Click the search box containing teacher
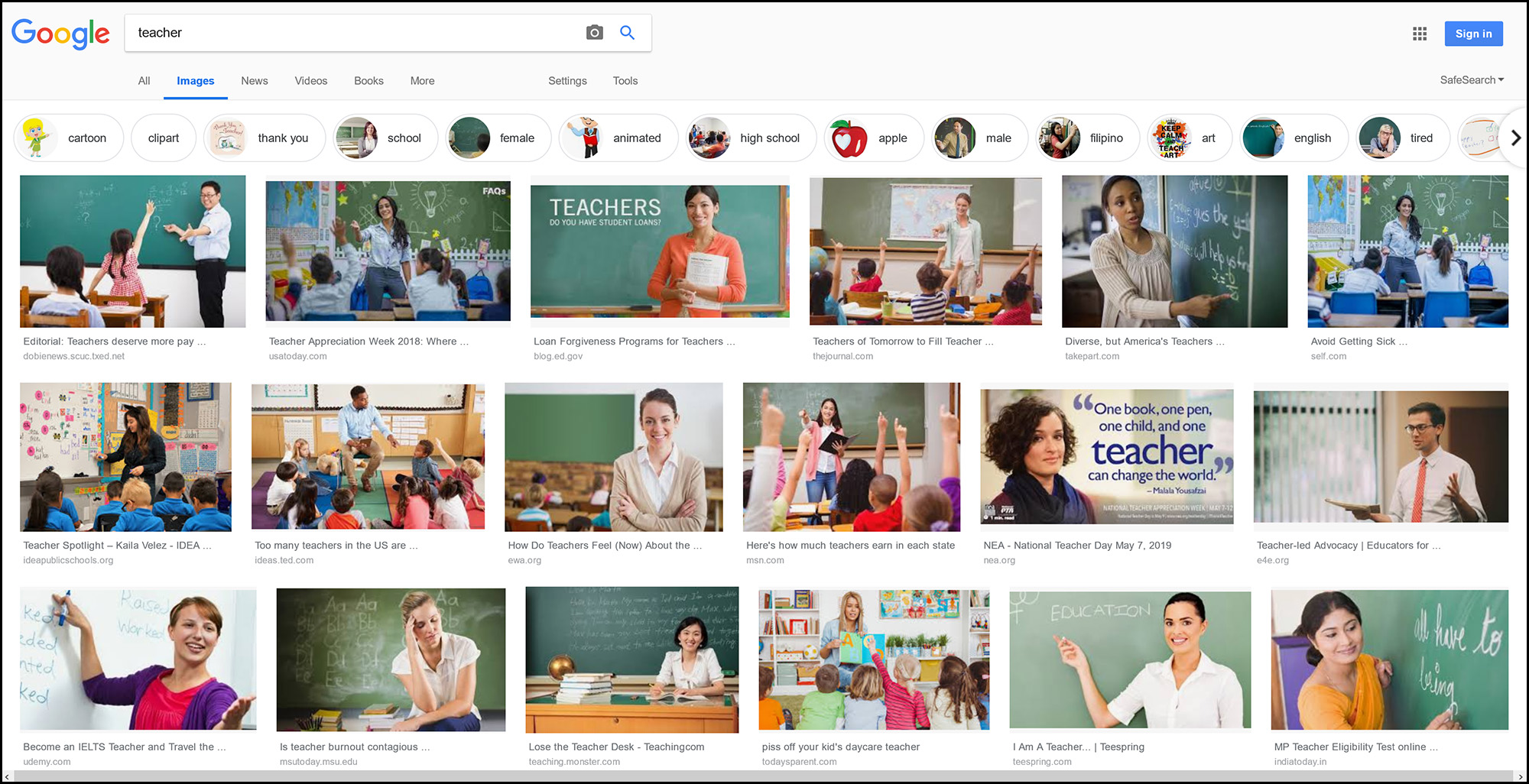The image size is (1529, 784). 352,33
